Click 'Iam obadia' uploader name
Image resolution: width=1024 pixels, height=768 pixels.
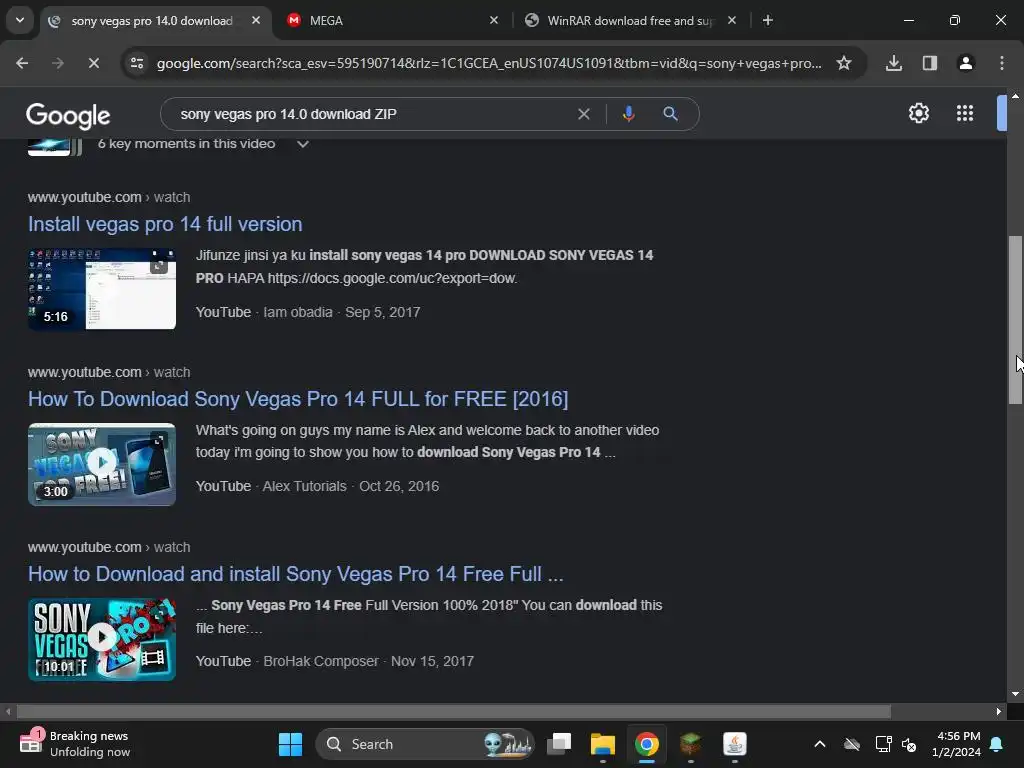tap(298, 312)
